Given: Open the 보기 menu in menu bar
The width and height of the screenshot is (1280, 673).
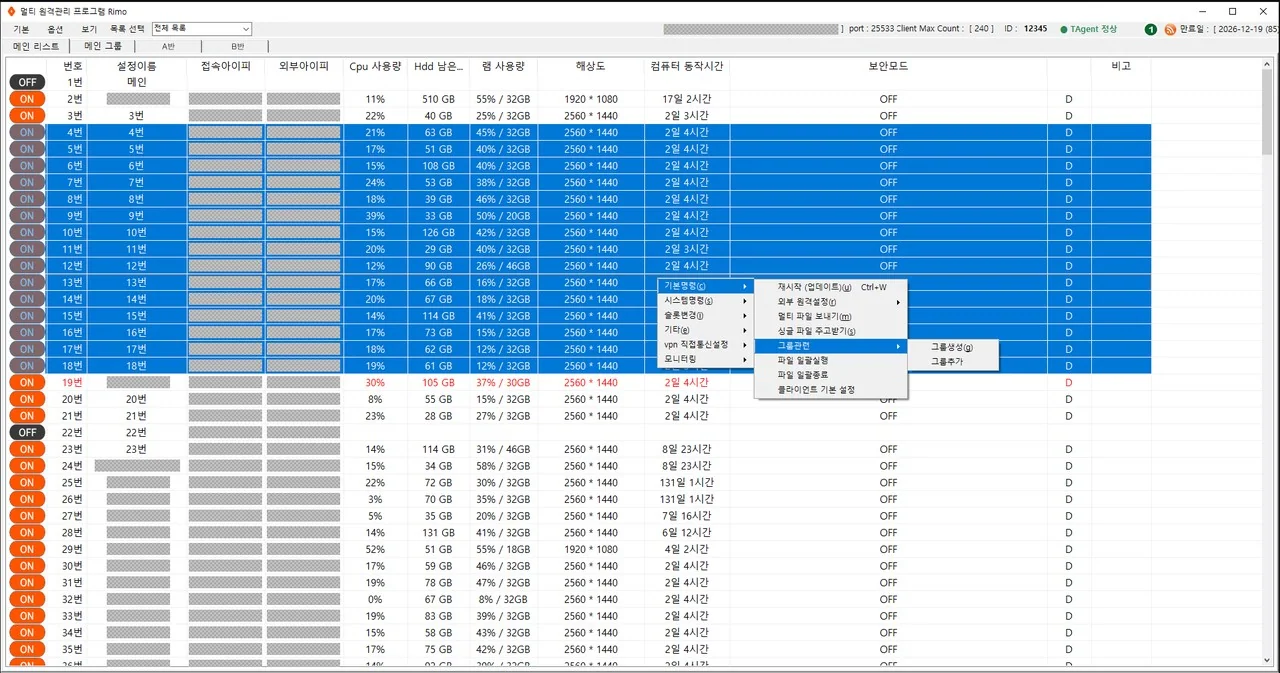Looking at the screenshot, I should [89, 29].
